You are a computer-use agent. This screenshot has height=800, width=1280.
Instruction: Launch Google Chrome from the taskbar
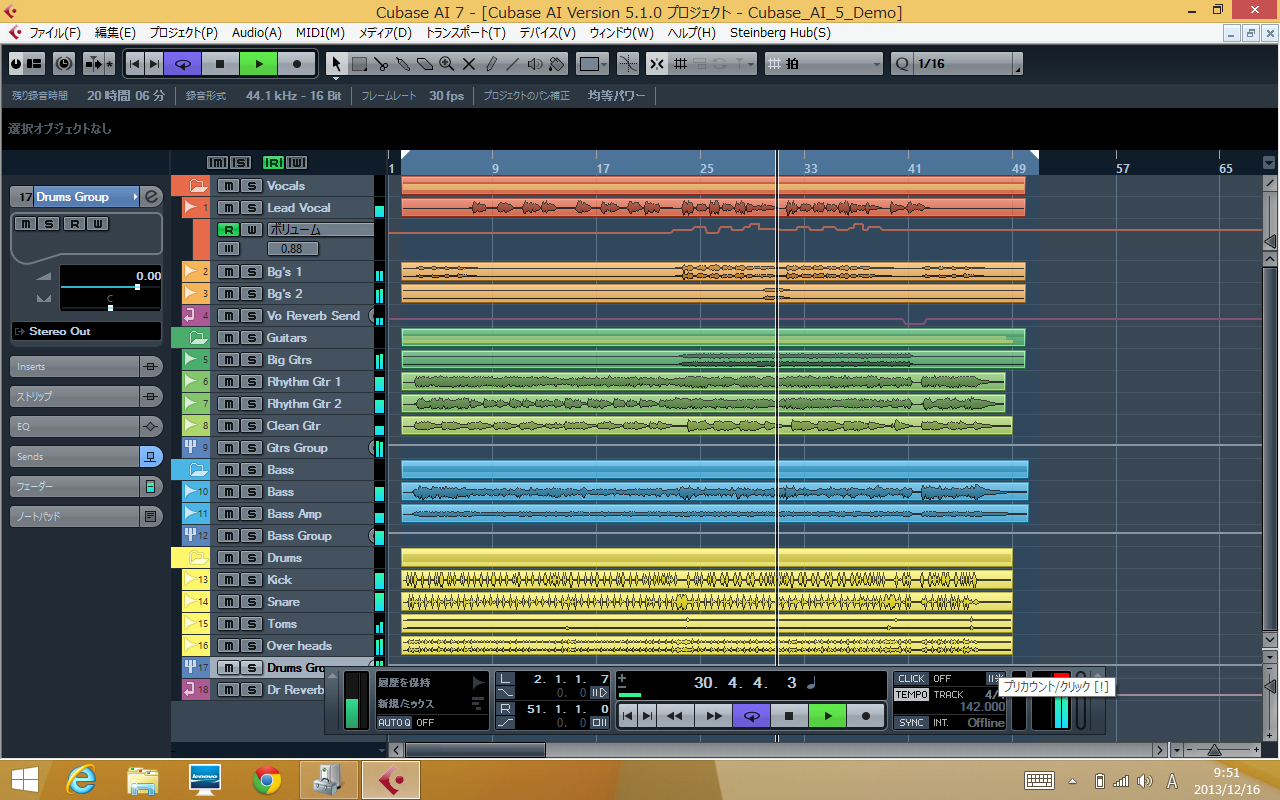[x=267, y=779]
